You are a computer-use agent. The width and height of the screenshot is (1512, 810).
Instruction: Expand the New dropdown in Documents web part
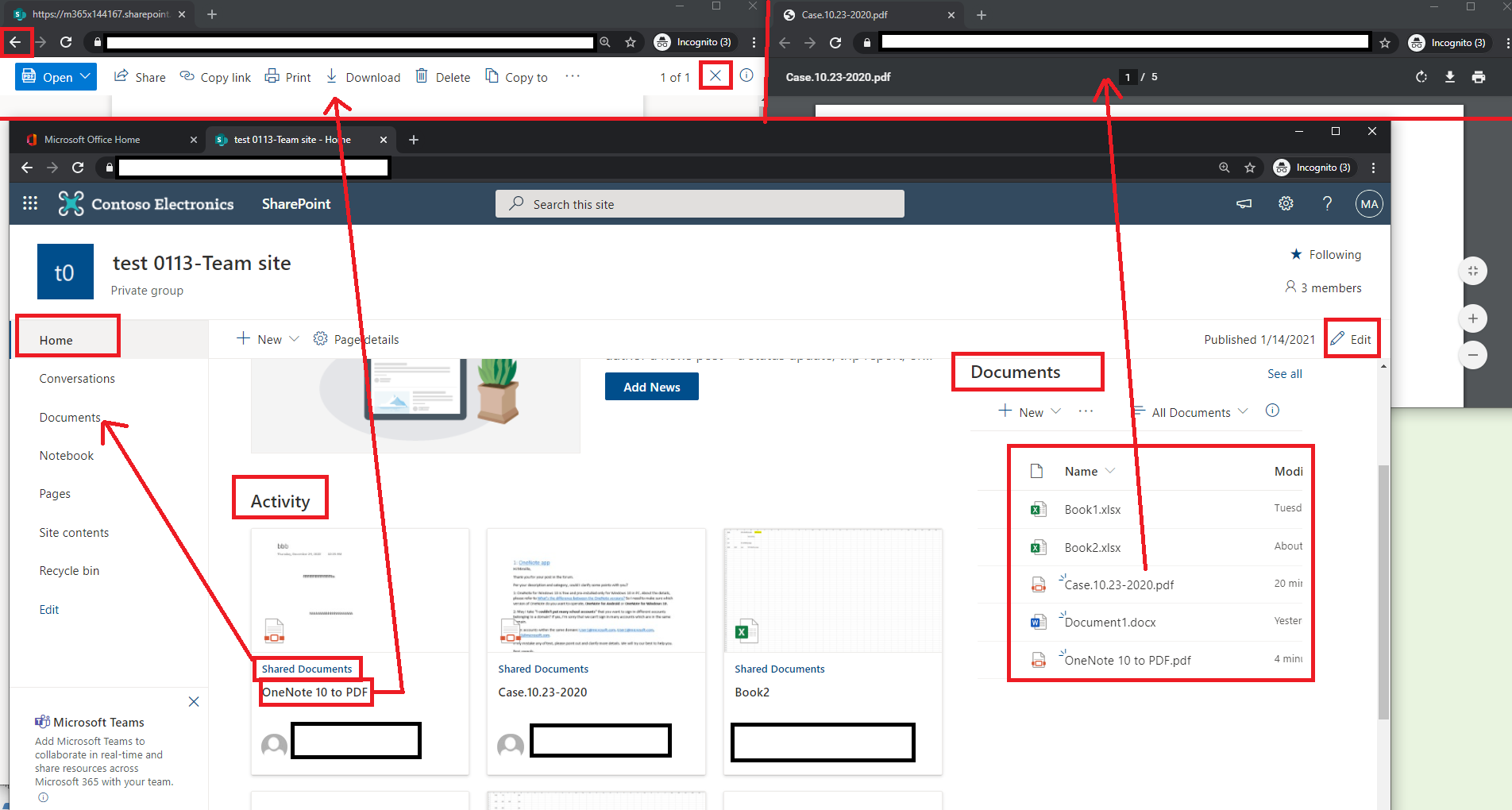(x=1056, y=411)
